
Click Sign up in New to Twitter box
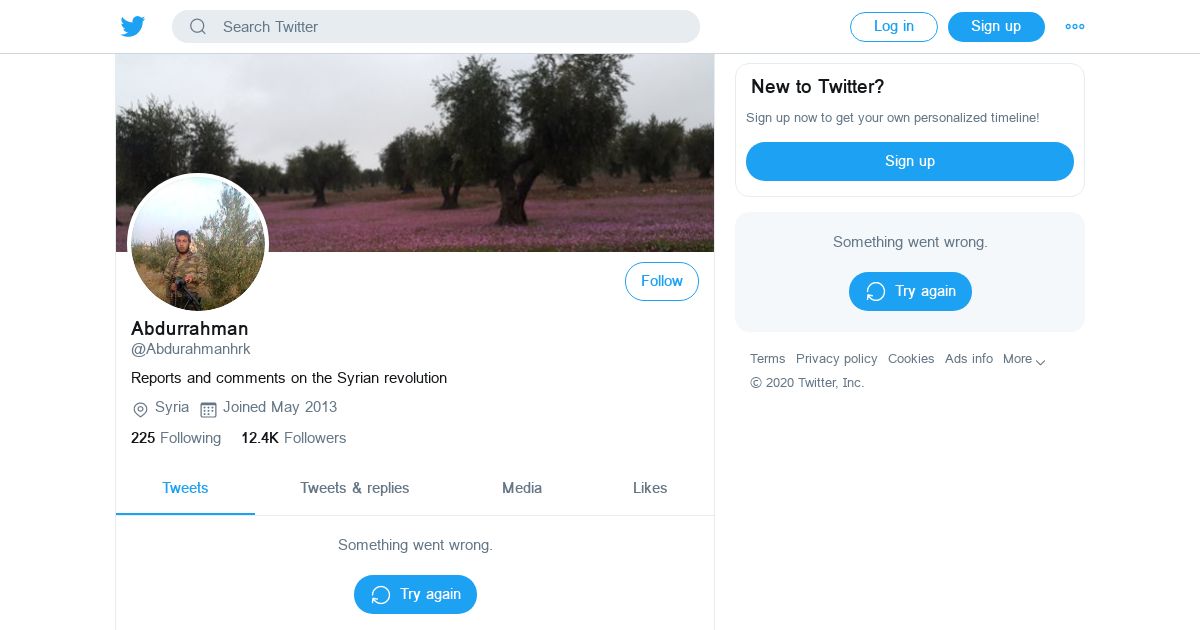[909, 161]
